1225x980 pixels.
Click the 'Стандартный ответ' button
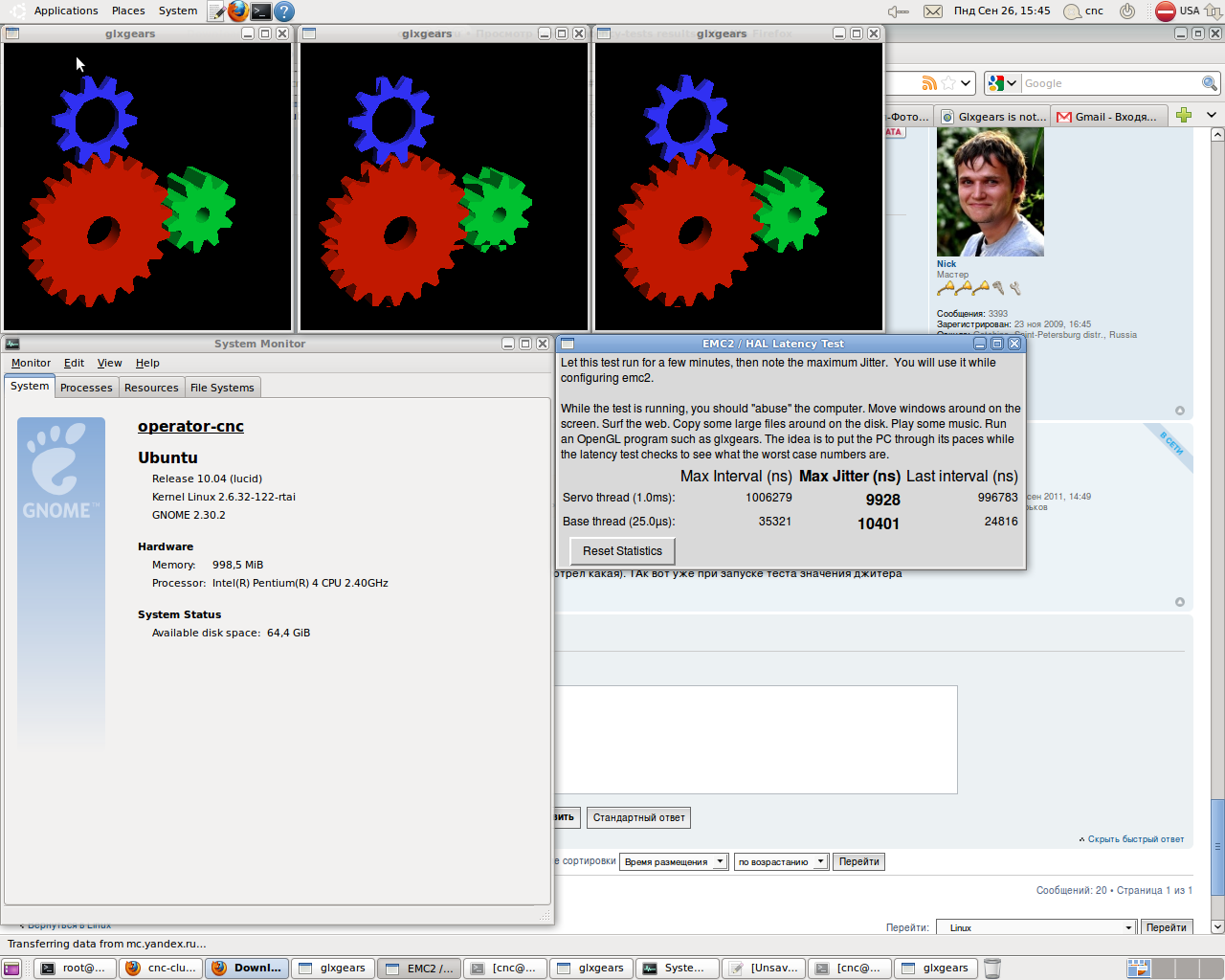point(639,817)
